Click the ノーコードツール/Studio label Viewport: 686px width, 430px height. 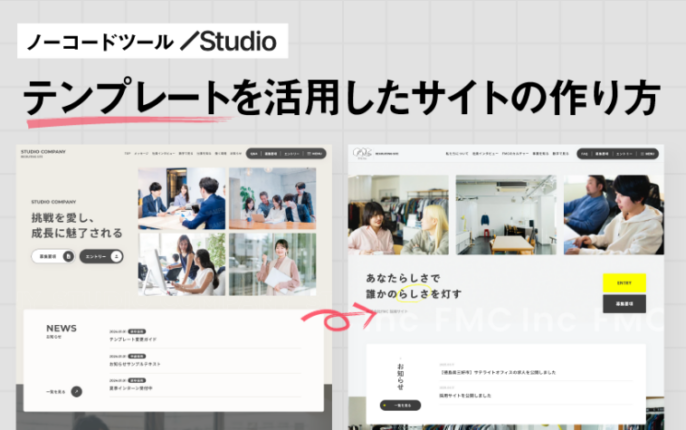coord(152,41)
